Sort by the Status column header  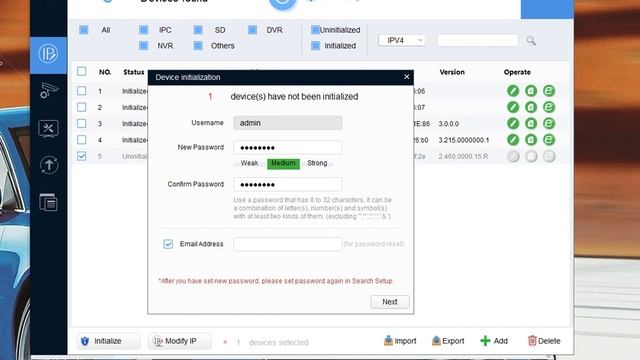click(134, 72)
